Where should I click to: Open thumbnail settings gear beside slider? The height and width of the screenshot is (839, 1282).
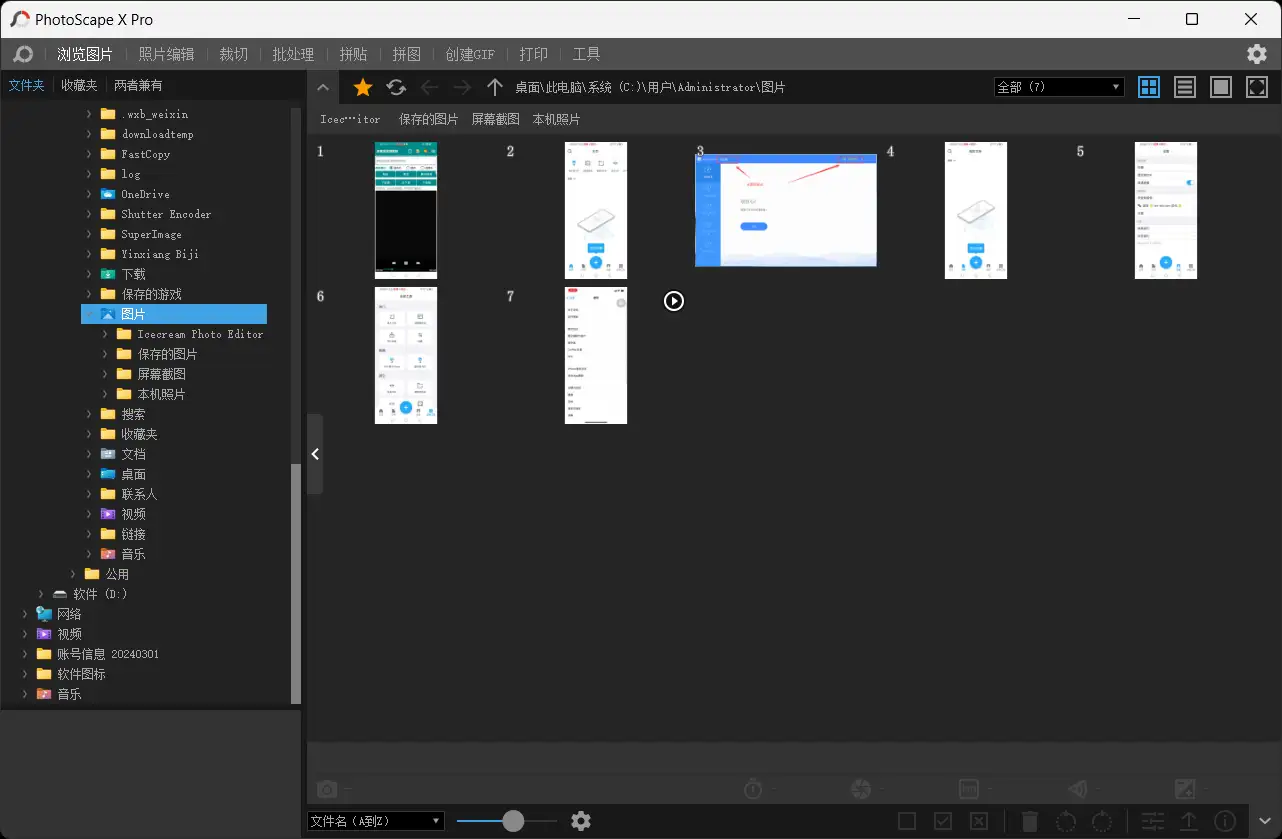pos(581,821)
